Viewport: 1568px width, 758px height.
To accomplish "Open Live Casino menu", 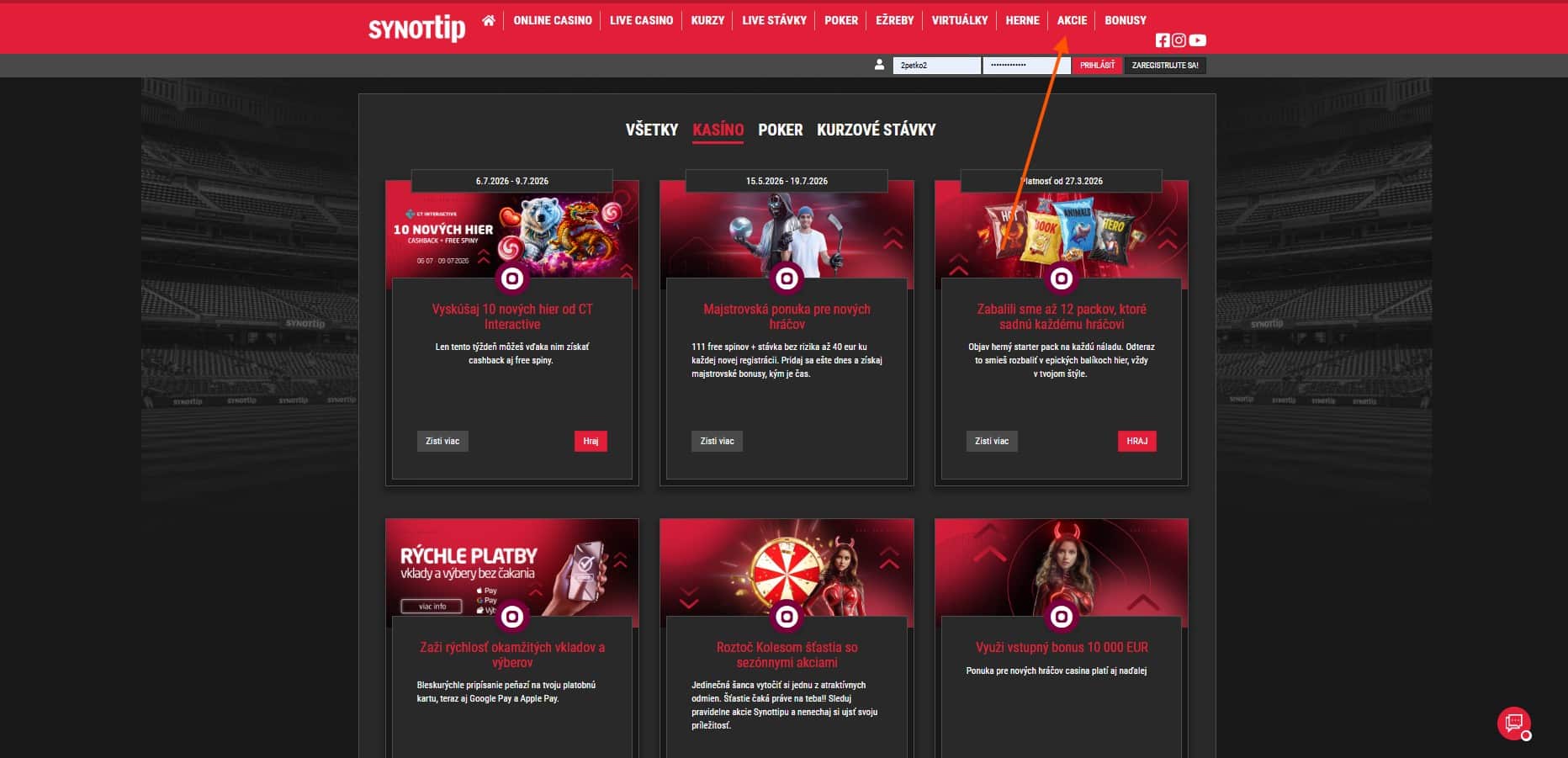I will (x=641, y=20).
